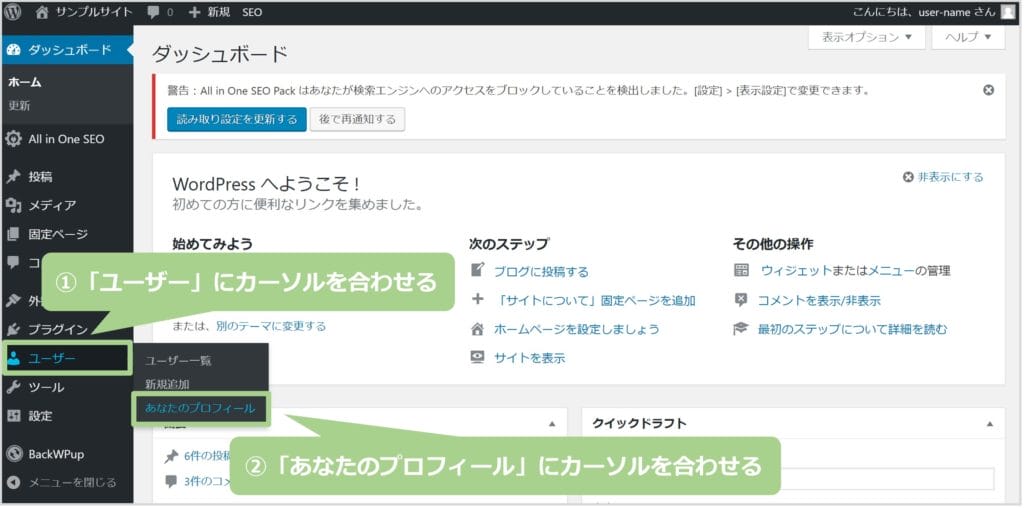Click plus icon beside 固定ページを追加
1024x508 pixels.
pos(478,300)
